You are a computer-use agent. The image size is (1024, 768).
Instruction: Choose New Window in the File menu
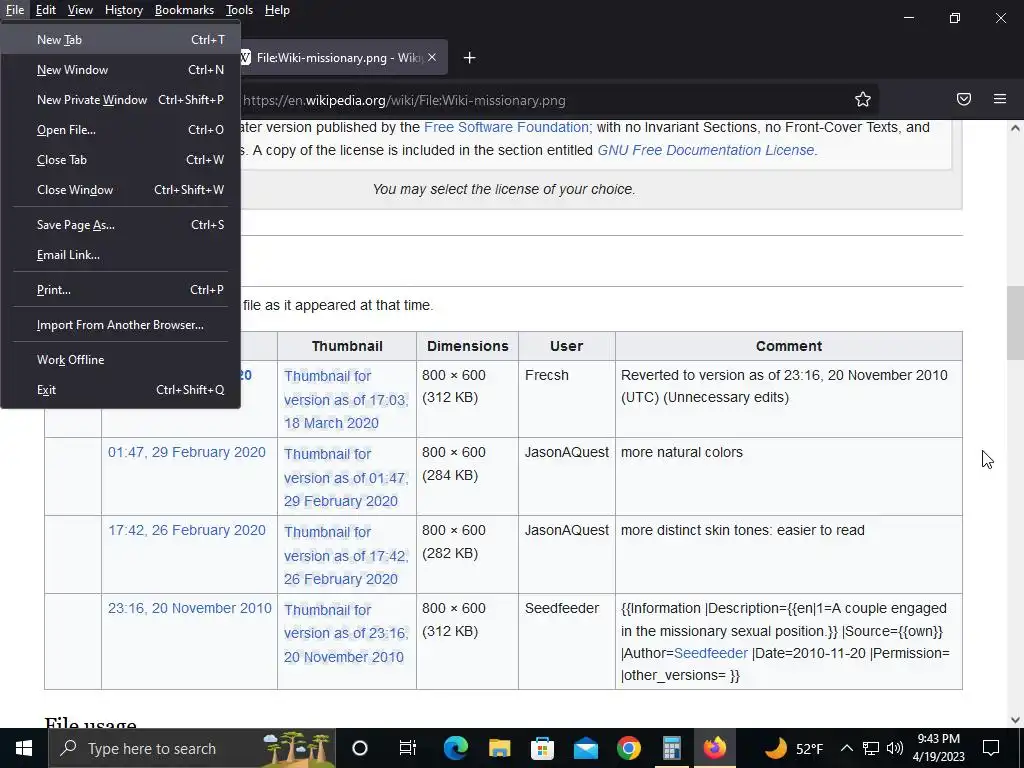pyautogui.click(x=121, y=70)
